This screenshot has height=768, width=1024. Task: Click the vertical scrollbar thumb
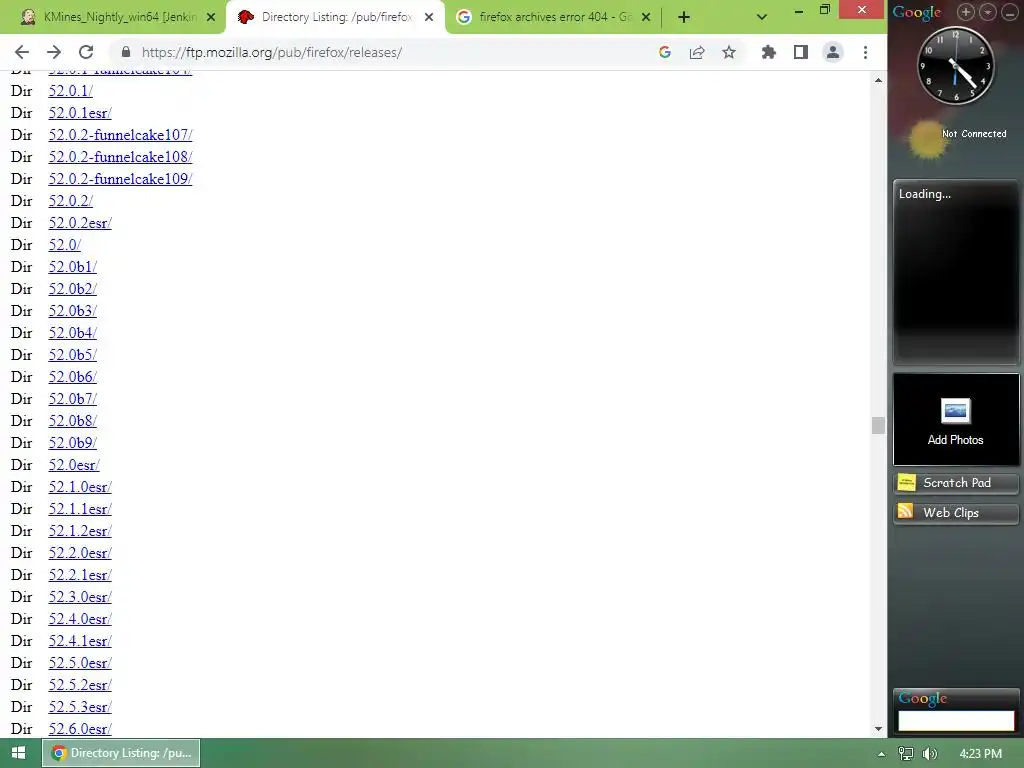[x=878, y=425]
